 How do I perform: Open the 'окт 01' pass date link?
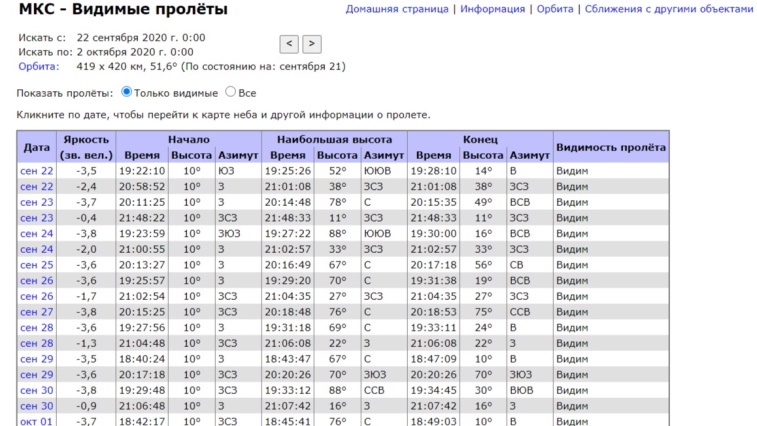pyautogui.click(x=37, y=421)
